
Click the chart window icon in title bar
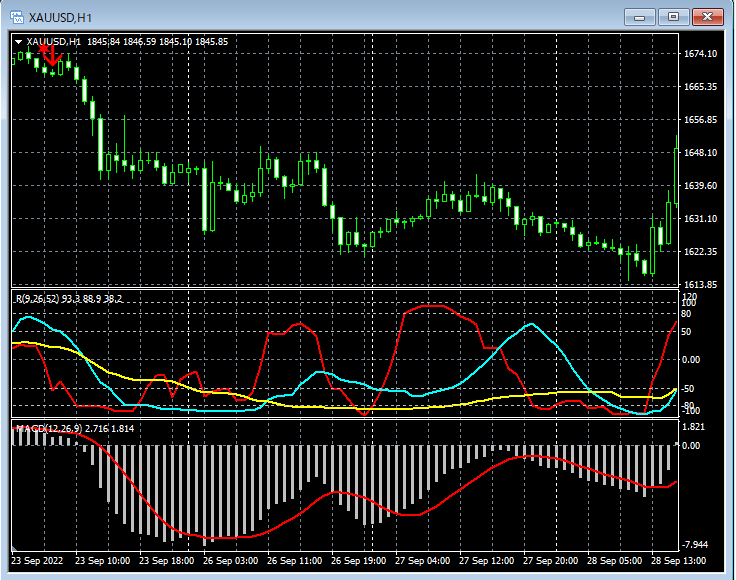tap(17, 17)
